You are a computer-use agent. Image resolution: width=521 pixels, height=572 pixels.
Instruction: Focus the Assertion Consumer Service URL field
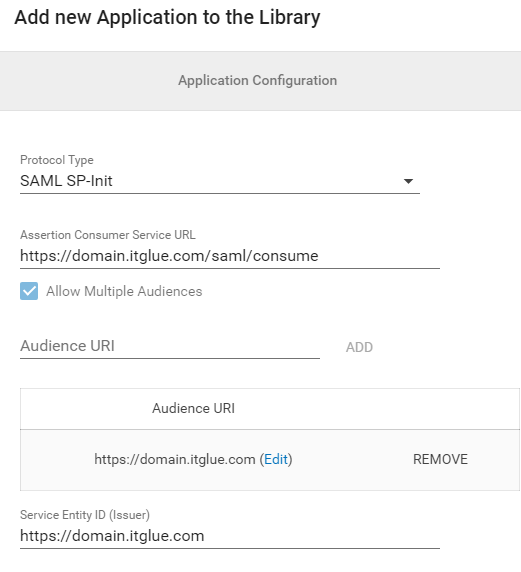point(230,256)
